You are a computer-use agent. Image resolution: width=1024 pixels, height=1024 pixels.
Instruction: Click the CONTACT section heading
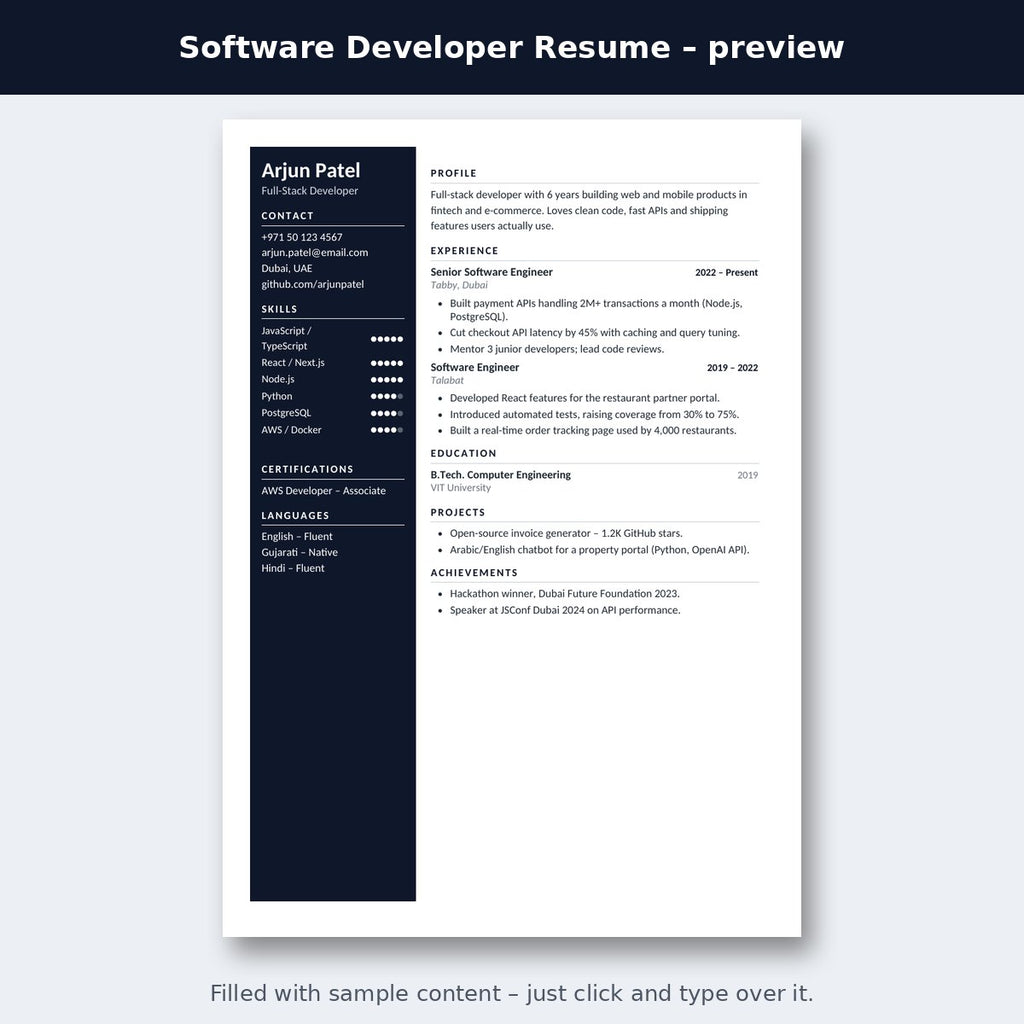(287, 216)
